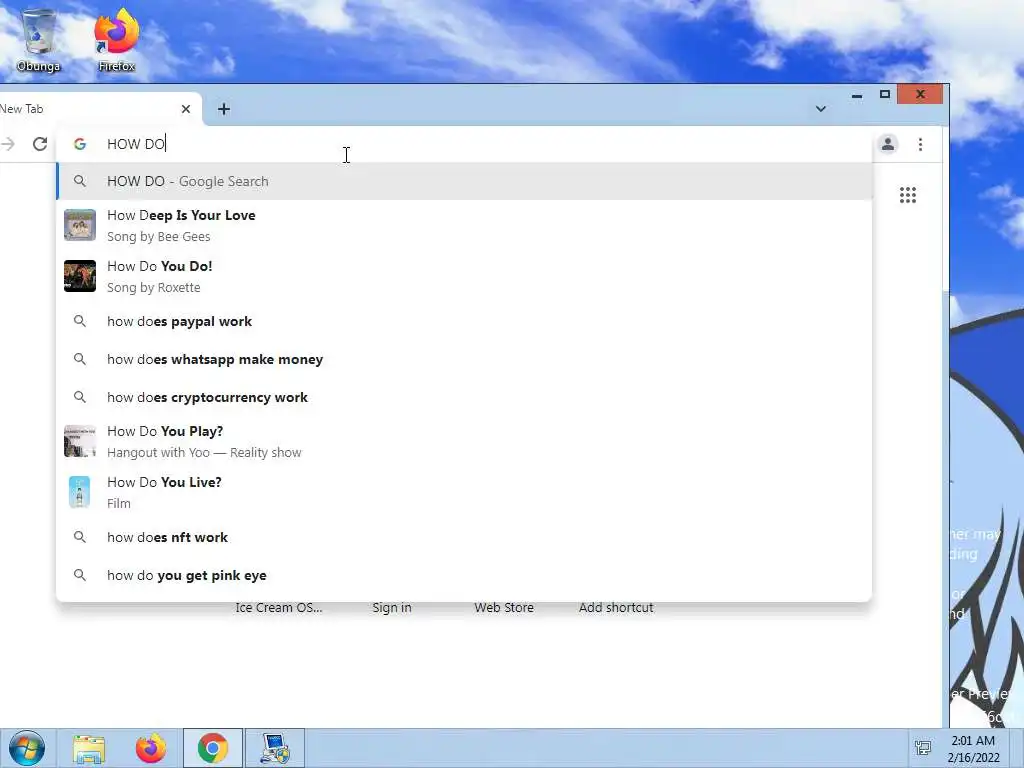Select how does cryptocurrency work suggestion
Screen dimensions: 1024x768
point(464,397)
